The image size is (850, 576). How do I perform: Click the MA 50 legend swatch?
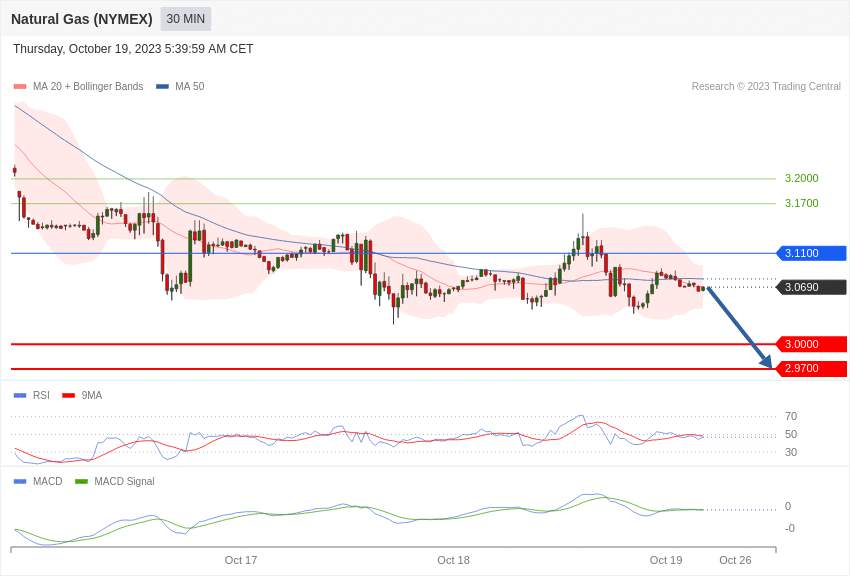click(x=162, y=87)
